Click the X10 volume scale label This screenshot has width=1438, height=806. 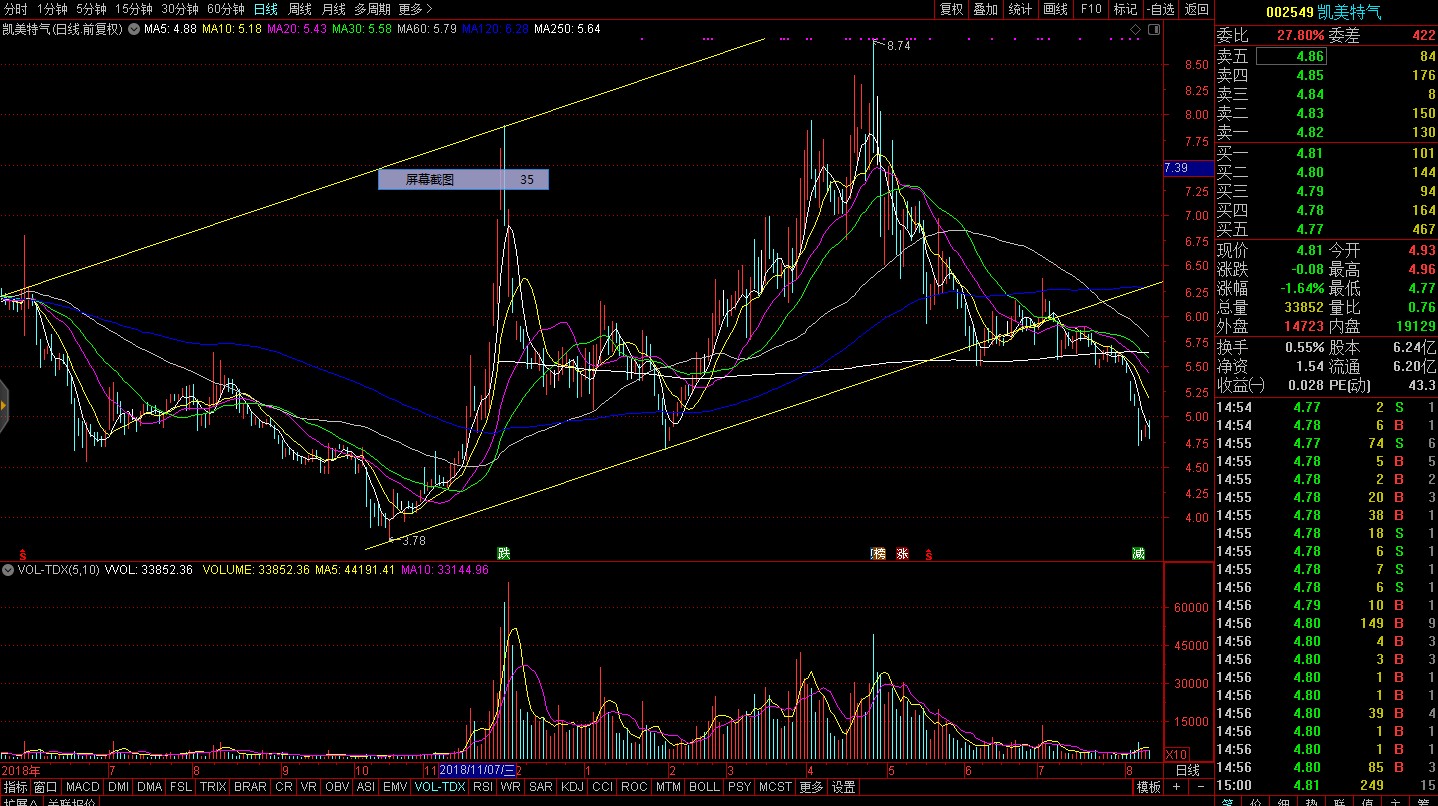point(1177,754)
